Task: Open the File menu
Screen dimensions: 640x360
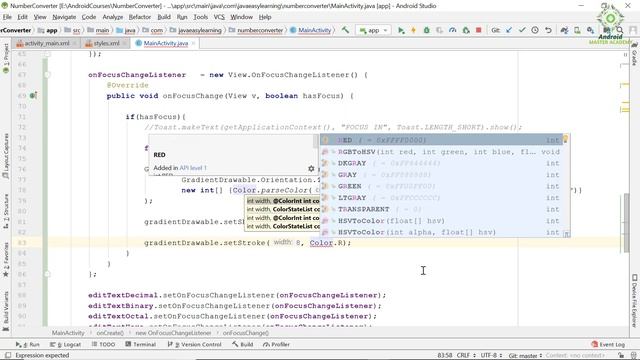Action: click(x=7, y=17)
